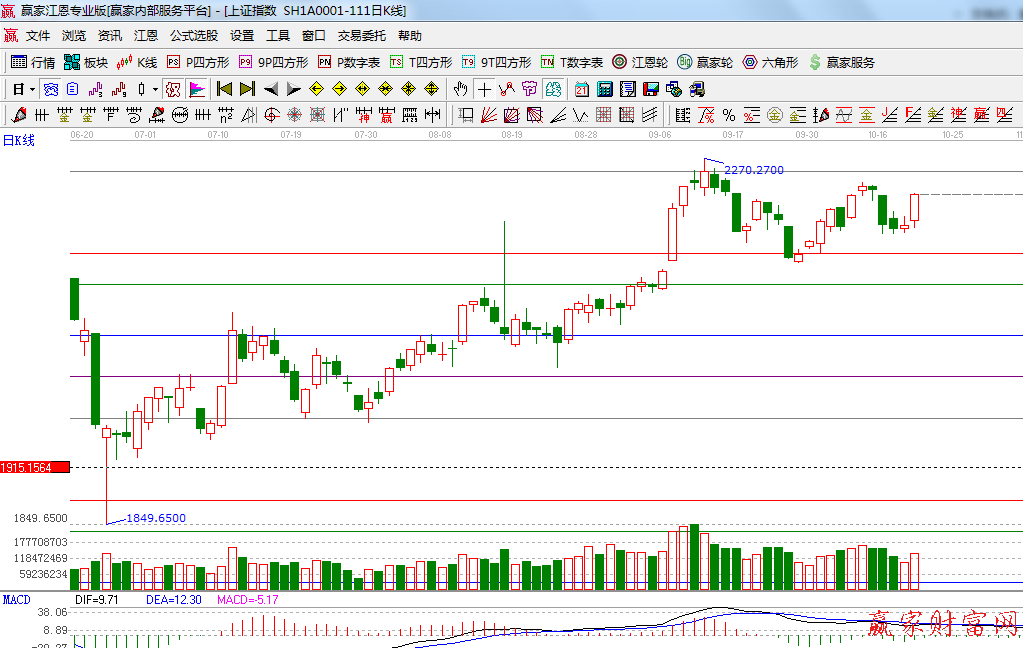Click the red 1915.1564 price label

pyautogui.click(x=35, y=467)
